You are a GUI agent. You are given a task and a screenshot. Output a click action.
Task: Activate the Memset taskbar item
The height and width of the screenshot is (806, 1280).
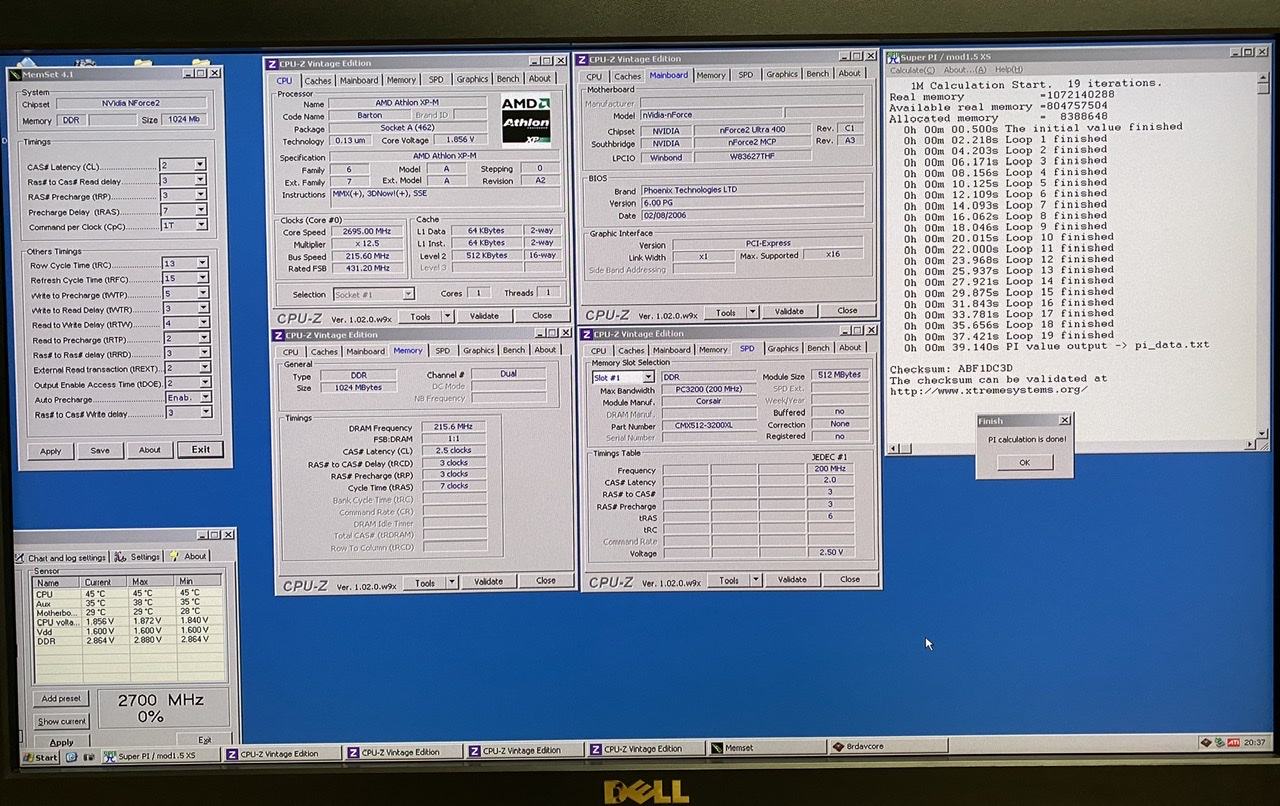765,748
